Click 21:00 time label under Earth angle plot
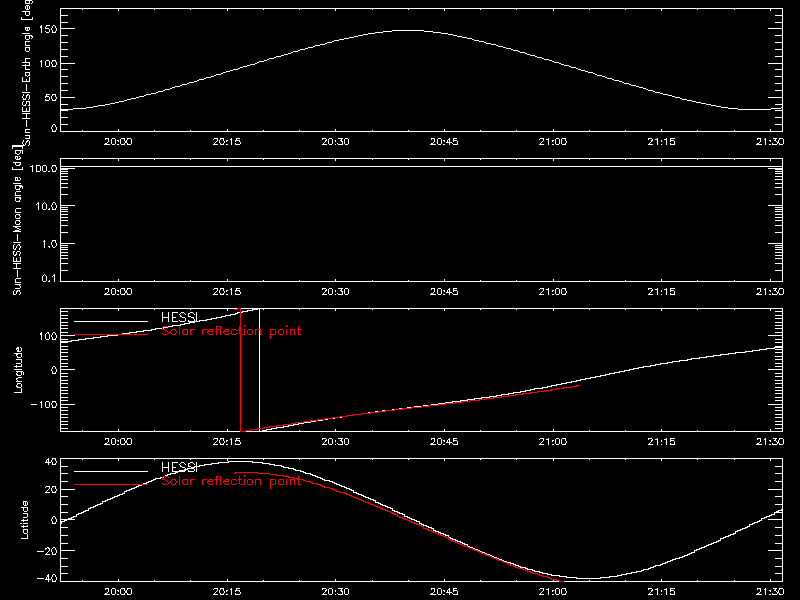 point(553,141)
